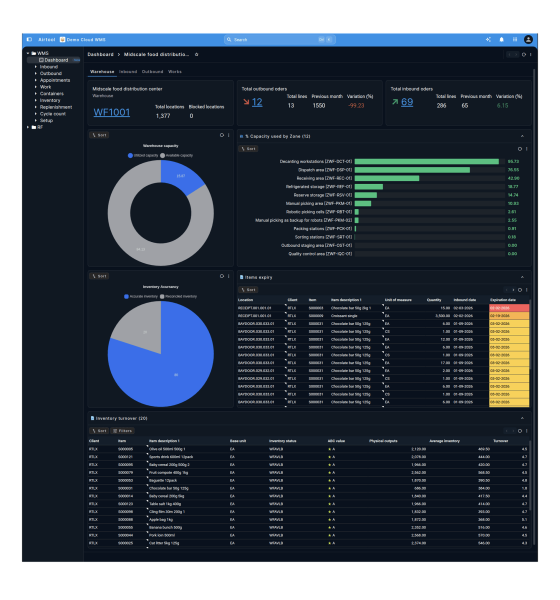Toggle Utilized capacity legend in Warehouse capacity chart
Image resolution: width=560 pixels, height=600 pixels.
coord(143,155)
